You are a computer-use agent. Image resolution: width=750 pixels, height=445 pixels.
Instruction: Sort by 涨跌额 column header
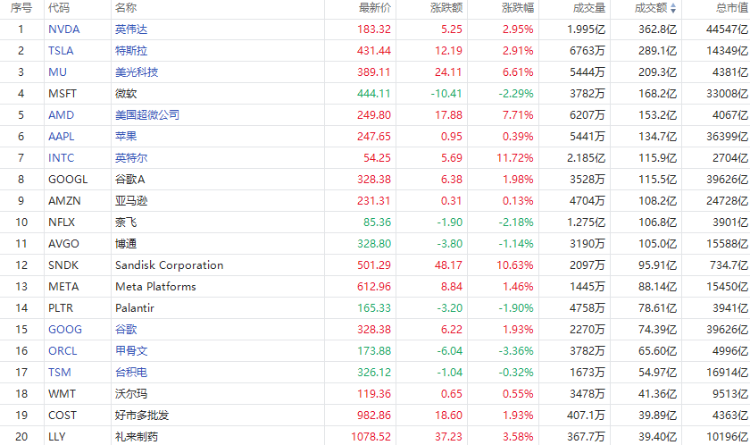pos(446,8)
